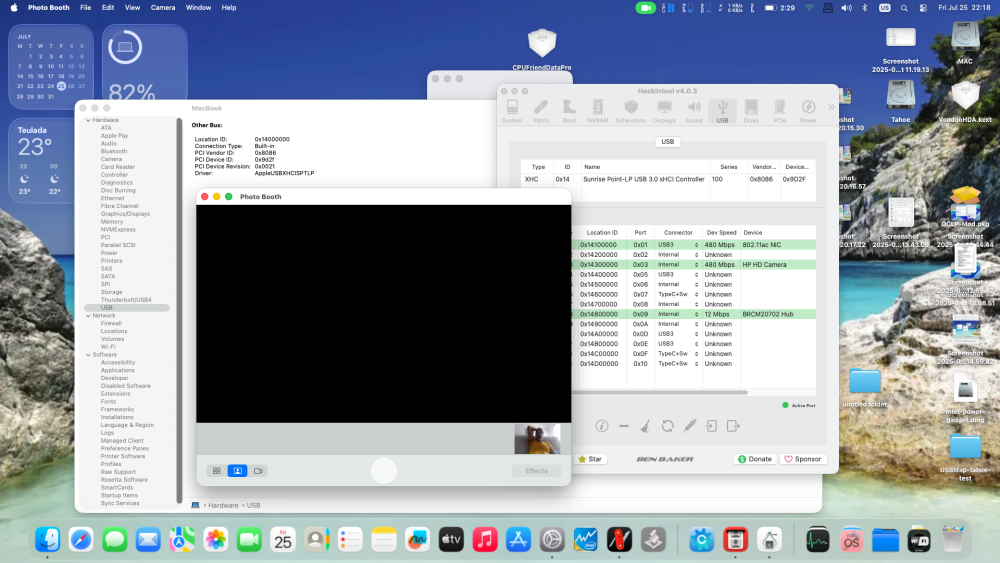1000x563 pixels.
Task: Select the USB icon in Hackintool toolbar
Action: pos(722,112)
